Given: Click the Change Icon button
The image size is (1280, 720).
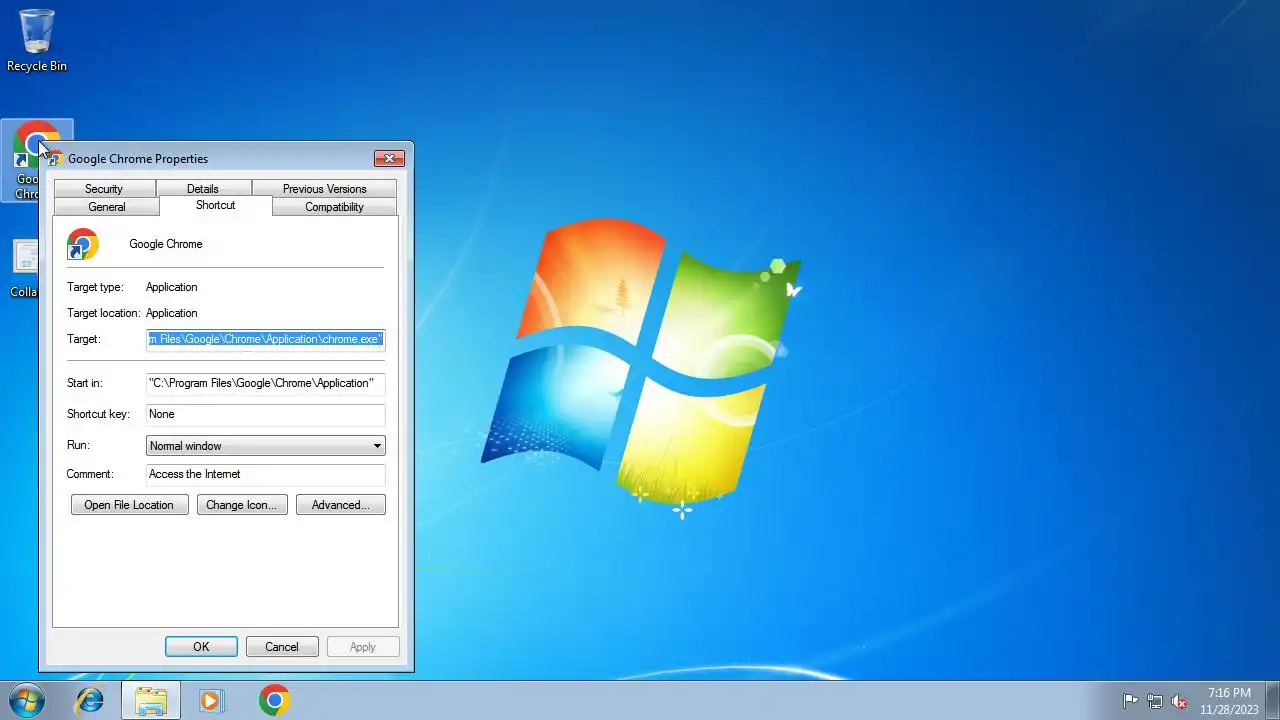Looking at the screenshot, I should click(x=242, y=505).
